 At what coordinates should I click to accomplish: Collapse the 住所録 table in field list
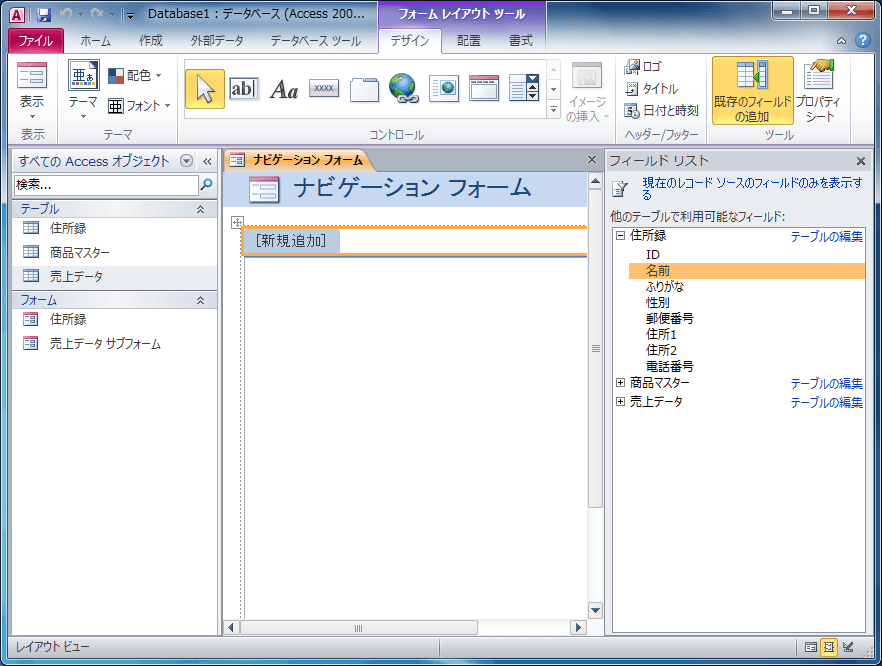click(620, 236)
